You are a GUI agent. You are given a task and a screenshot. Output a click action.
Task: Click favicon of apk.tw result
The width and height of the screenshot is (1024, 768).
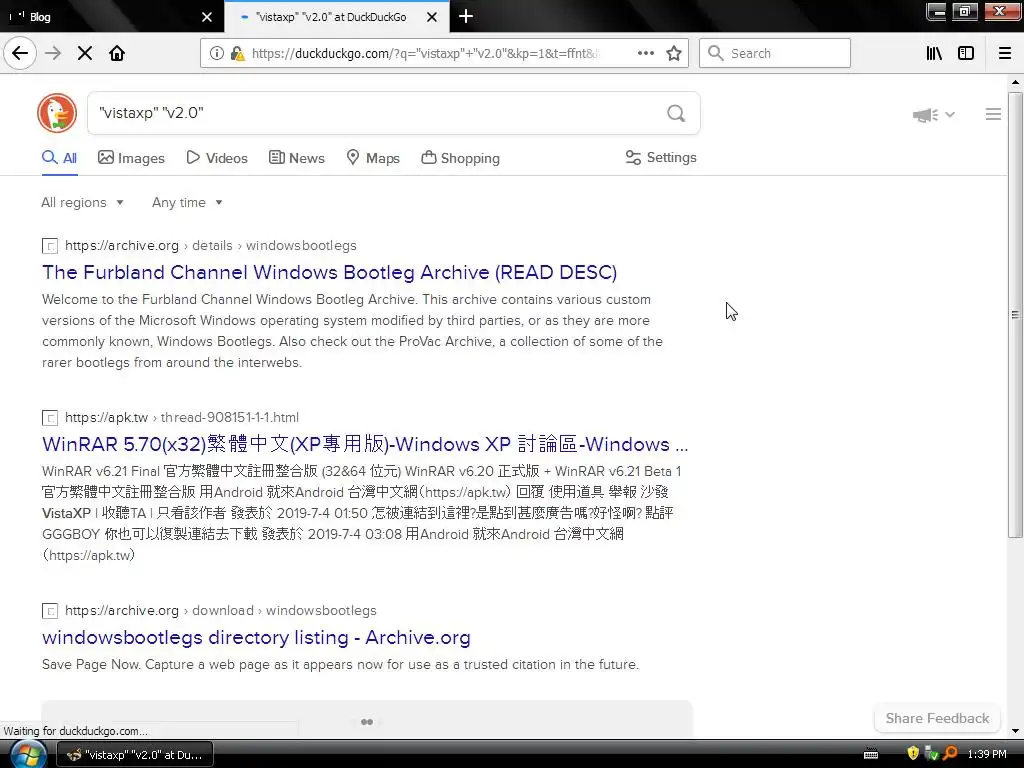(x=50, y=418)
